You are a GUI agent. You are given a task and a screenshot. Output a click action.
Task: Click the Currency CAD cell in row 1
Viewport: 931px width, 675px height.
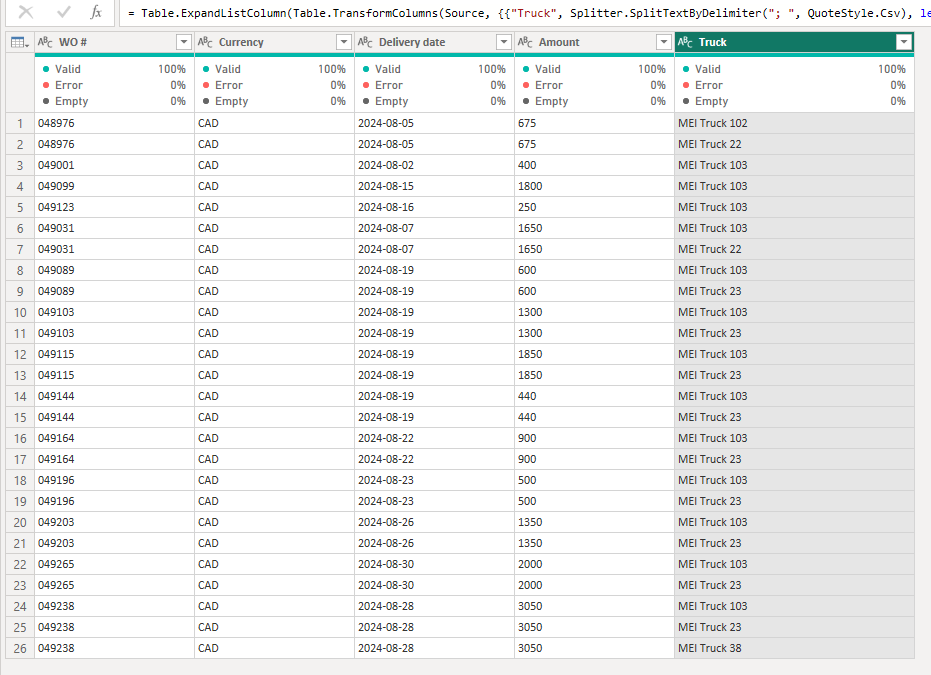pyautogui.click(x=274, y=123)
